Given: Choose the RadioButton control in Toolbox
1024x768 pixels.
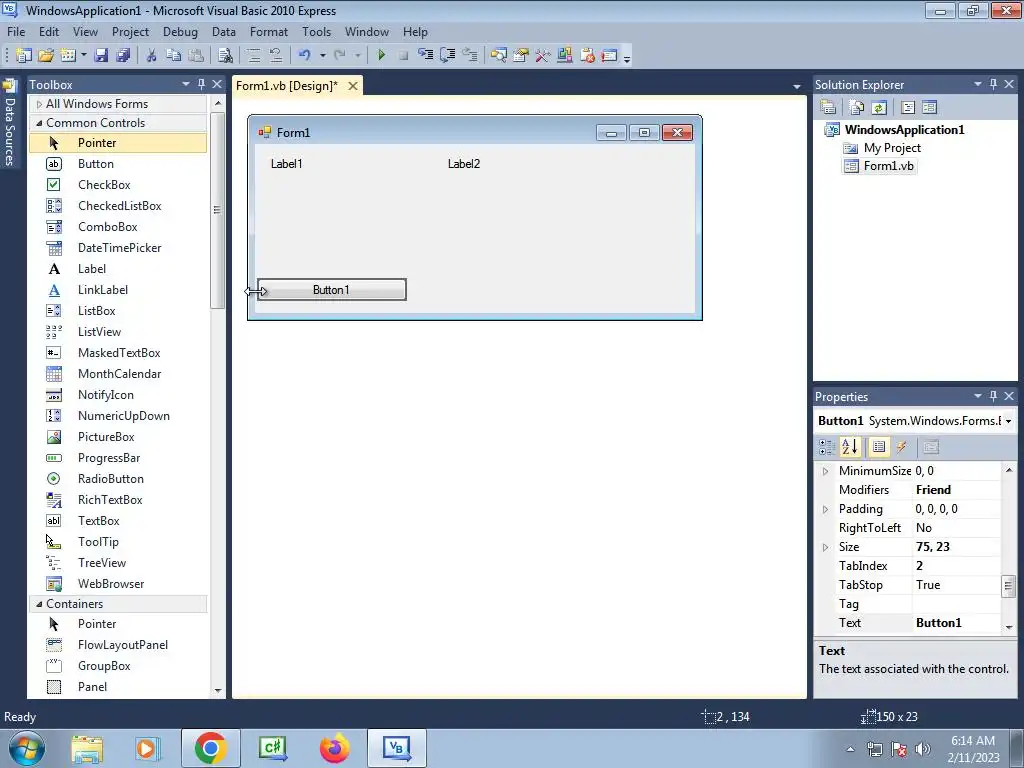Looking at the screenshot, I should (118, 479).
